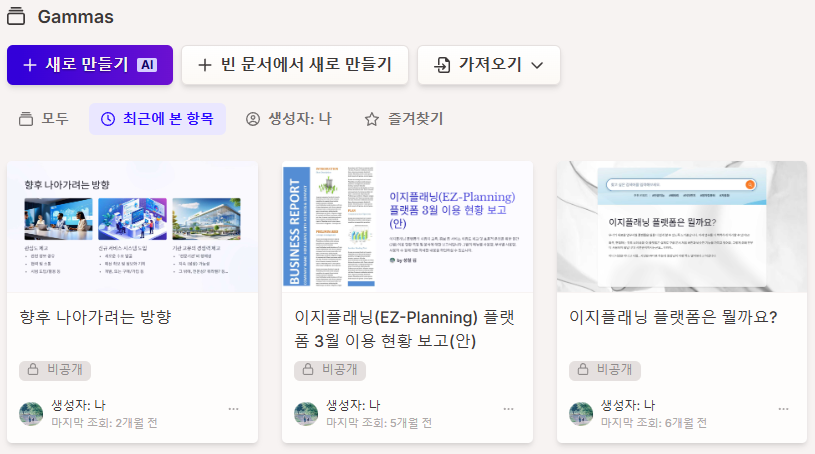Open more options on '향후 나아가려는 방향' card
This screenshot has width=815, height=454.
pos(234,409)
